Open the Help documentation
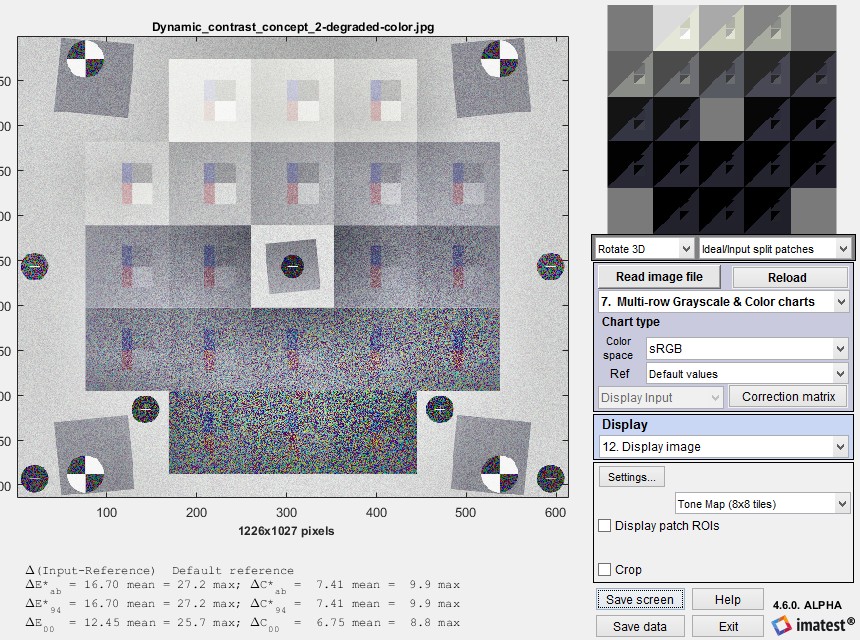 (728, 598)
